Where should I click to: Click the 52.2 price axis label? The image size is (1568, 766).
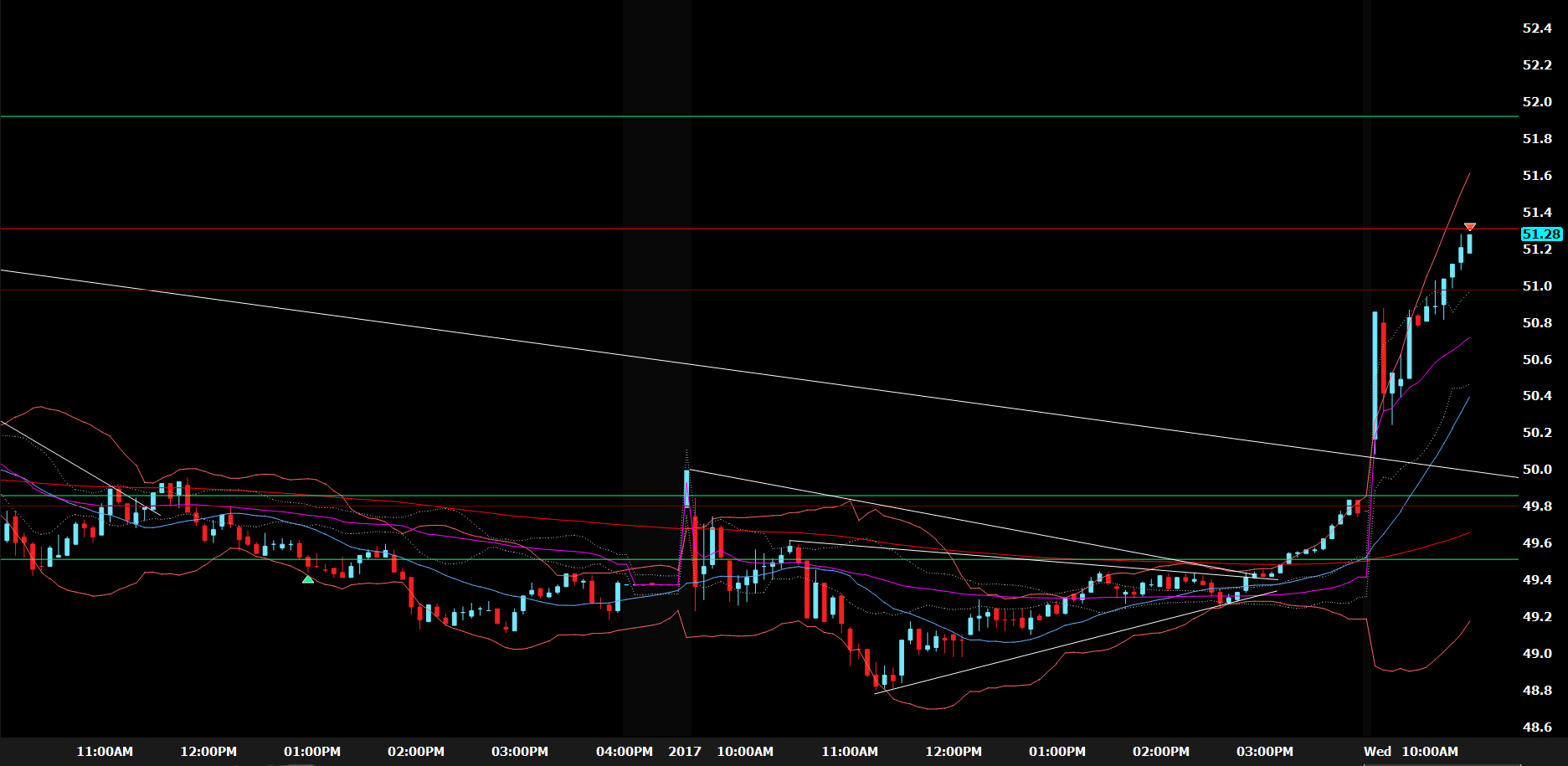pyautogui.click(x=1537, y=65)
